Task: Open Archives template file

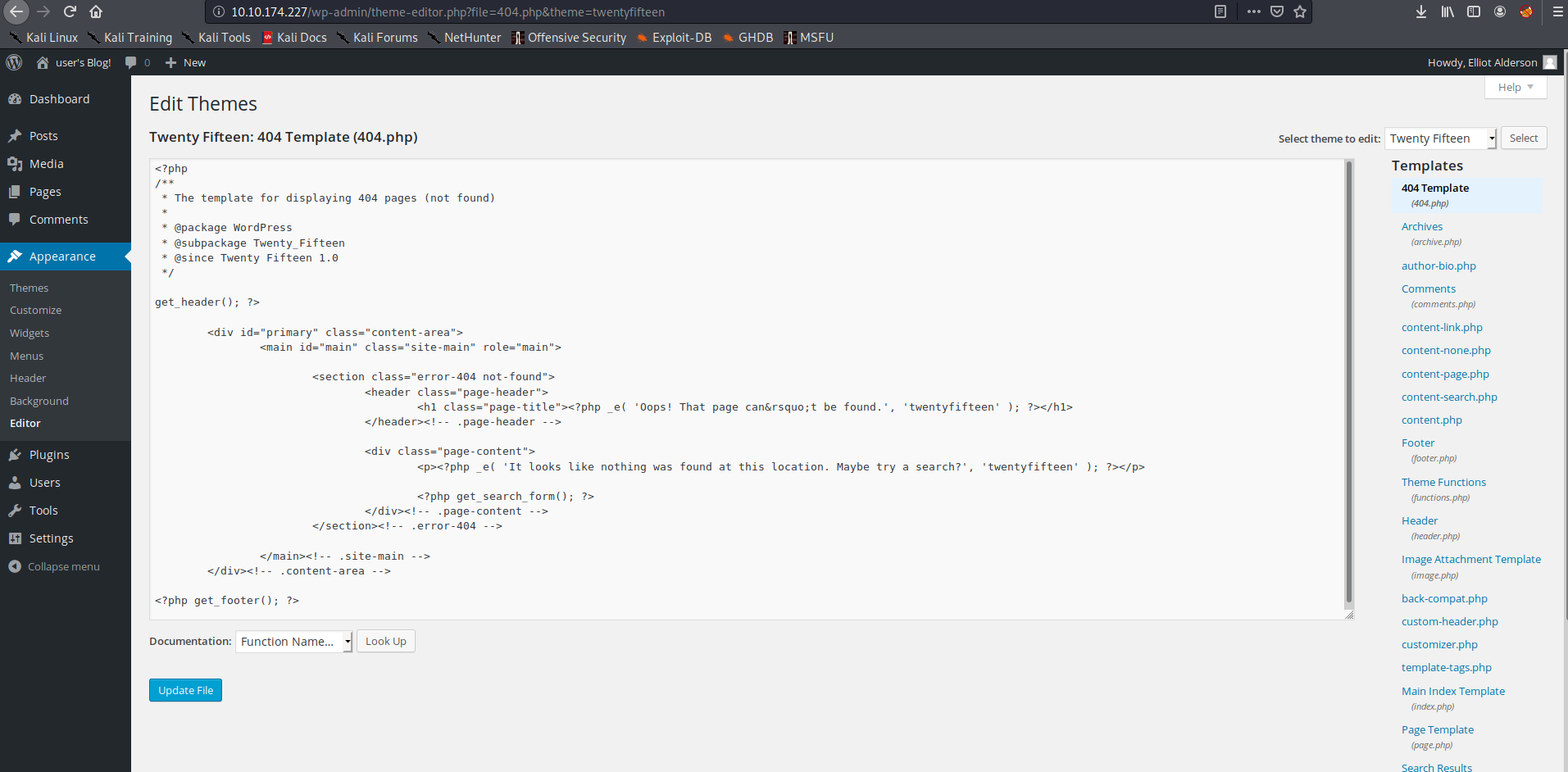Action: tap(1421, 226)
